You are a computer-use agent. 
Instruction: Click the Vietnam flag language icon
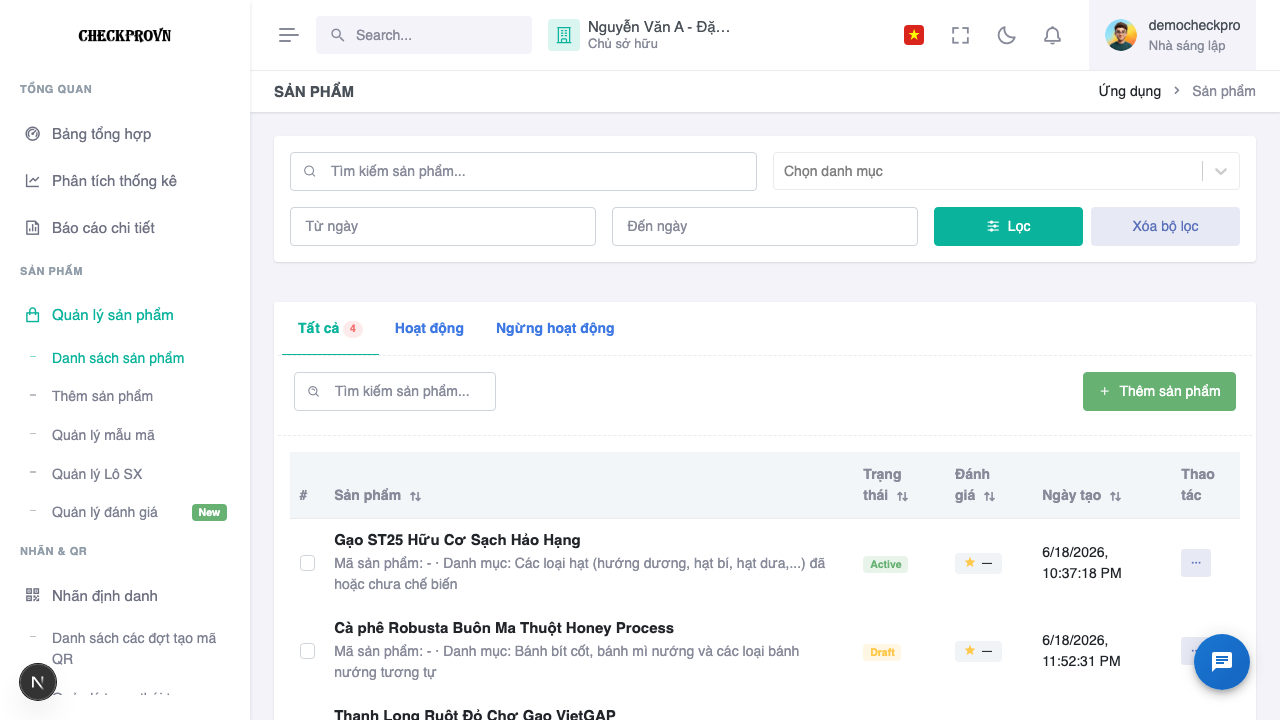click(913, 35)
